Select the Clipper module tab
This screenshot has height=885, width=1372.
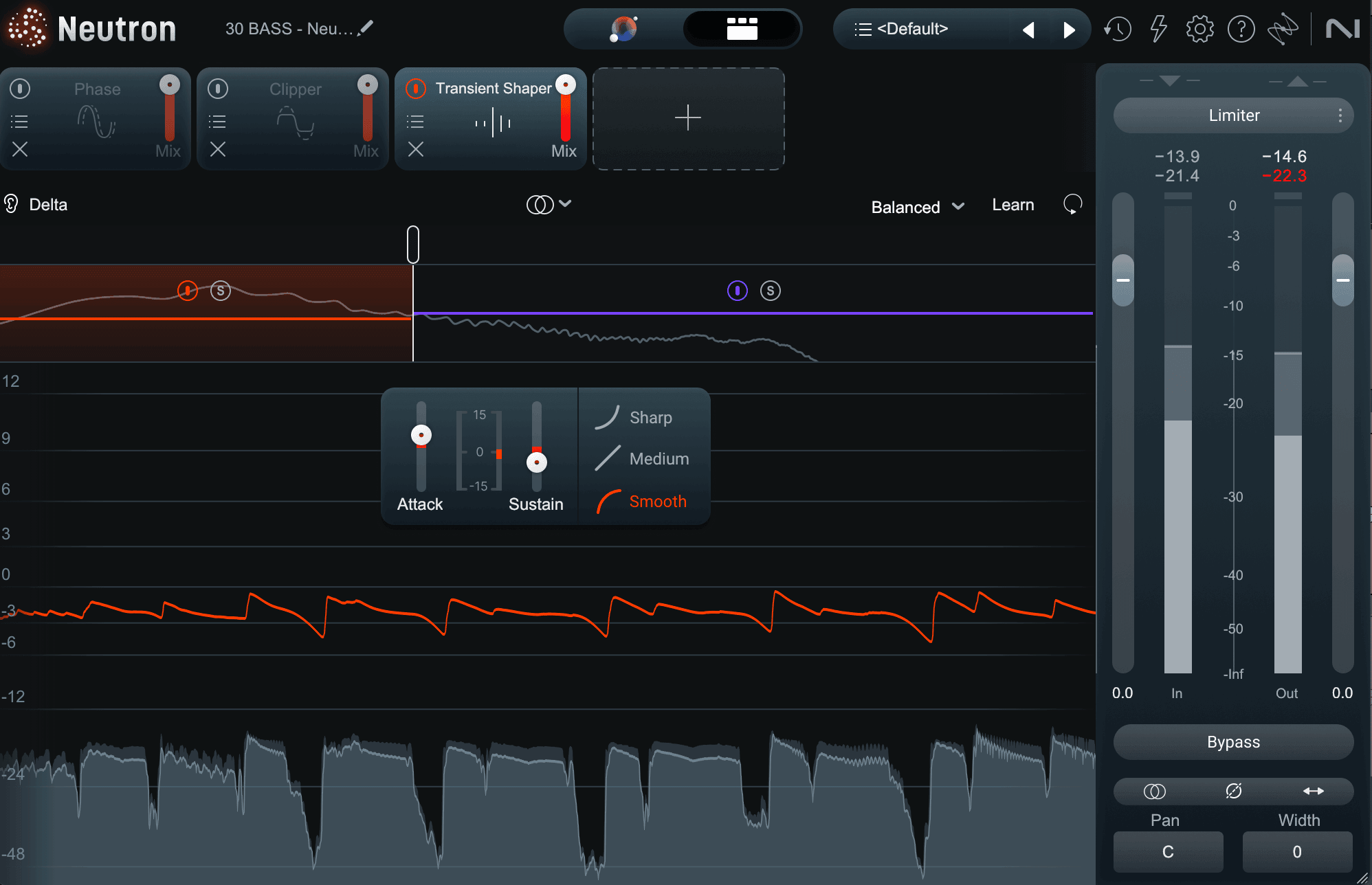tap(294, 118)
